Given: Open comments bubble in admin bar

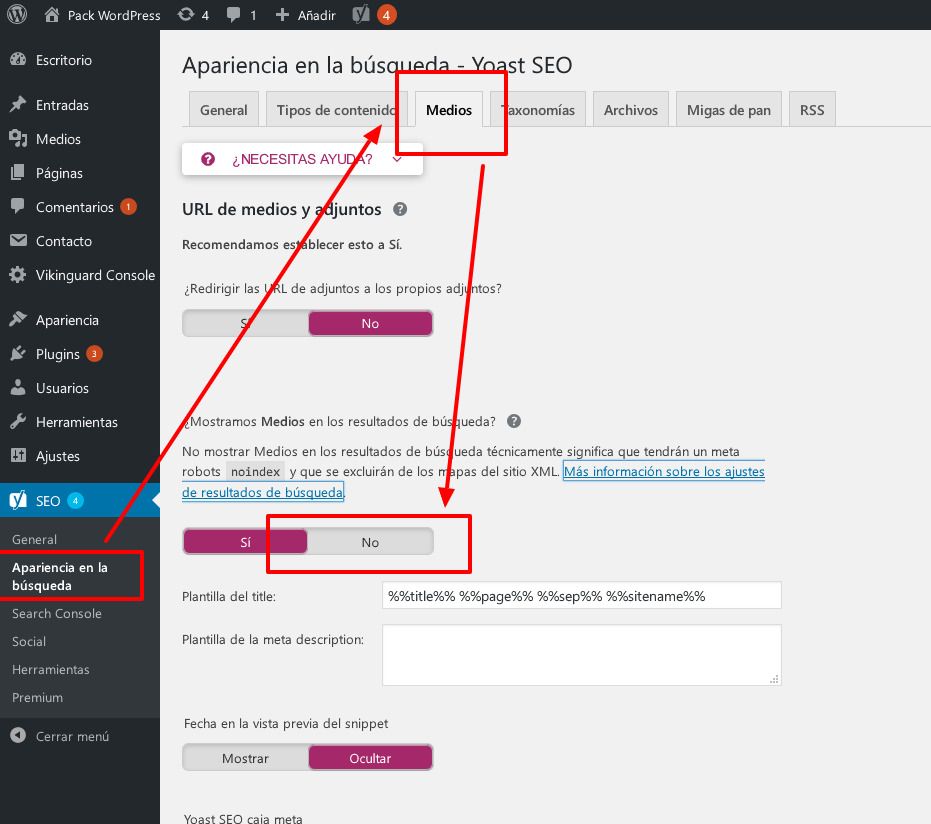Looking at the screenshot, I should coord(233,15).
